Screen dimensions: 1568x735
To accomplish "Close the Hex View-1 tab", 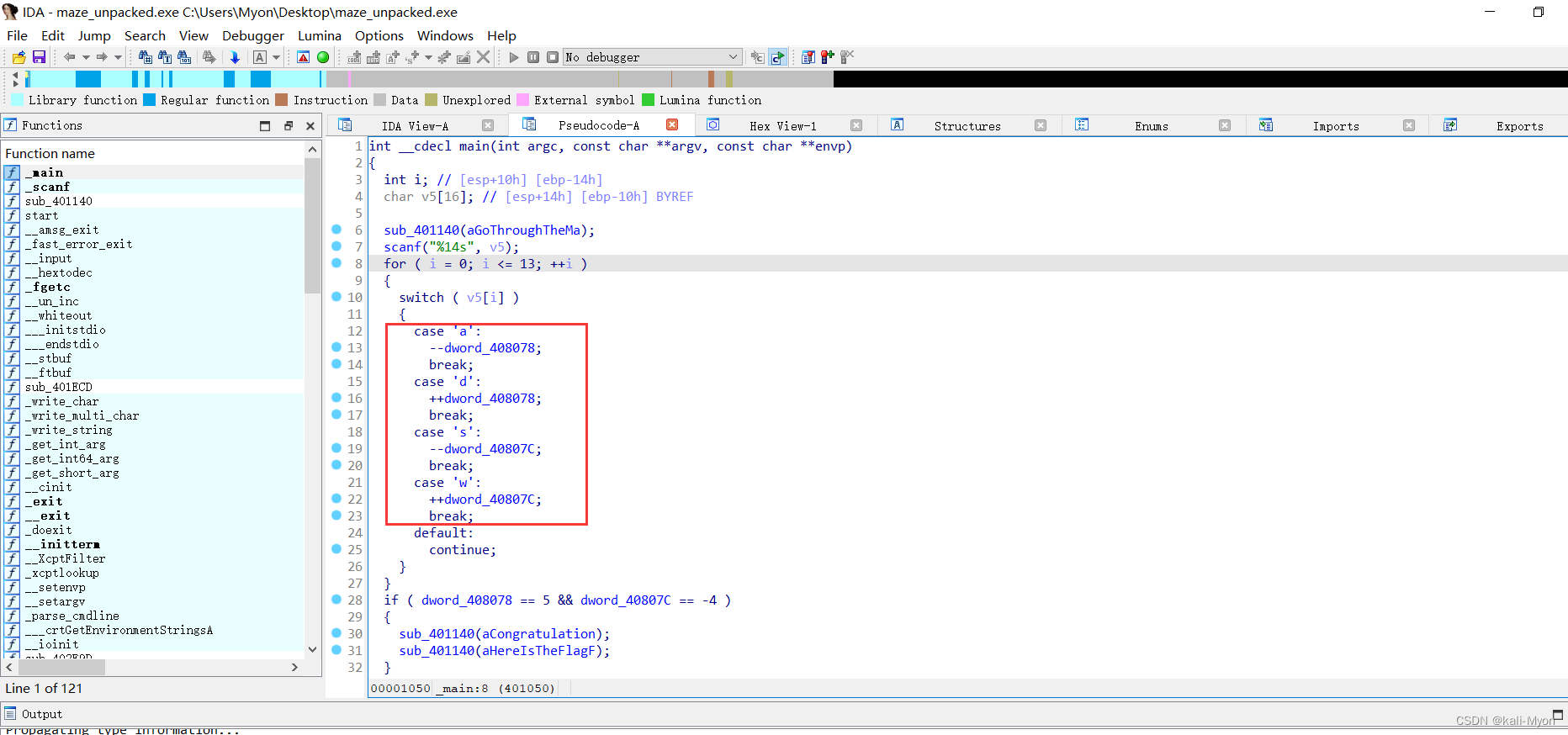I will [x=856, y=125].
